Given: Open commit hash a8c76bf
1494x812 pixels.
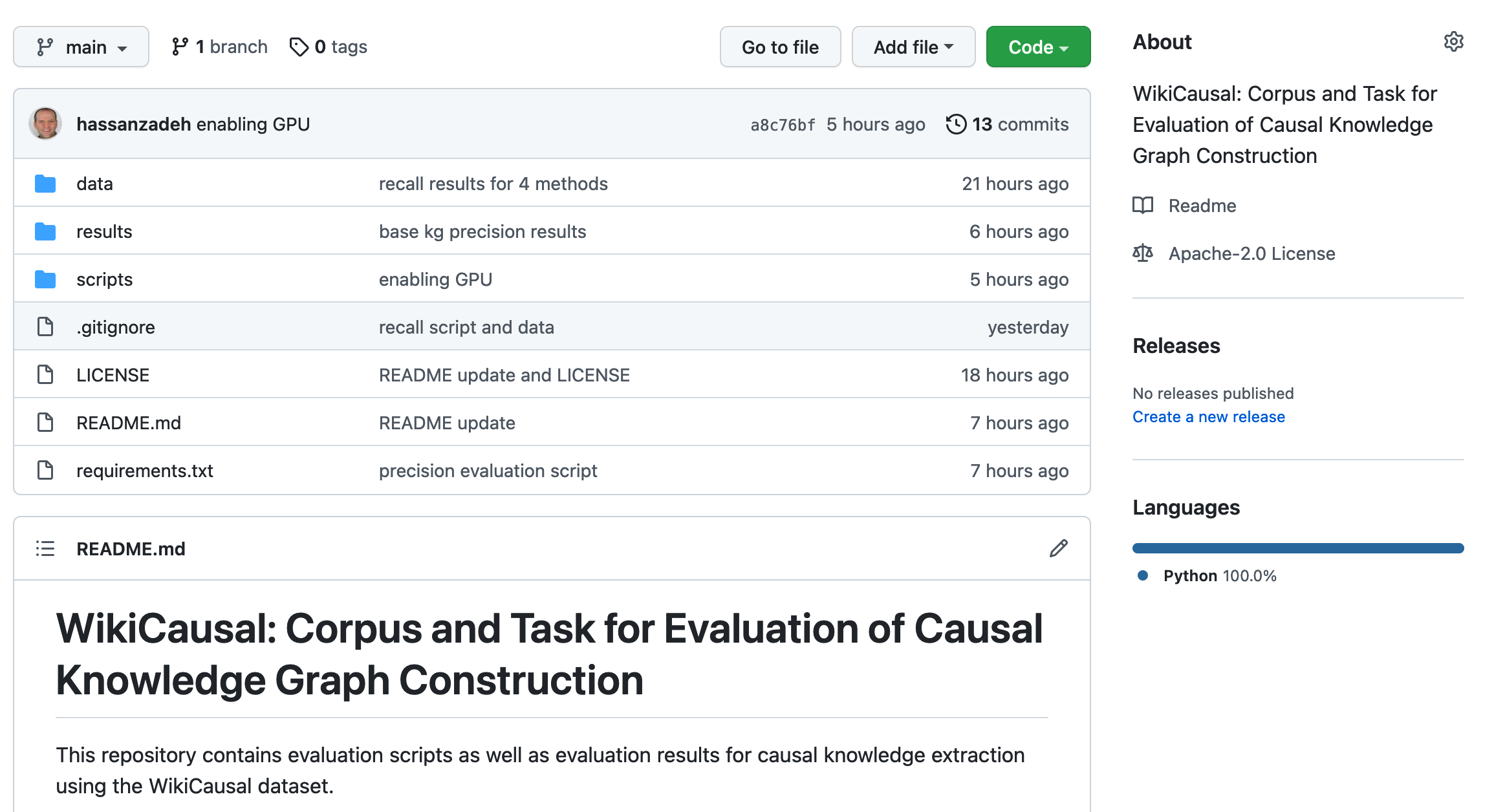Looking at the screenshot, I should click(x=783, y=125).
